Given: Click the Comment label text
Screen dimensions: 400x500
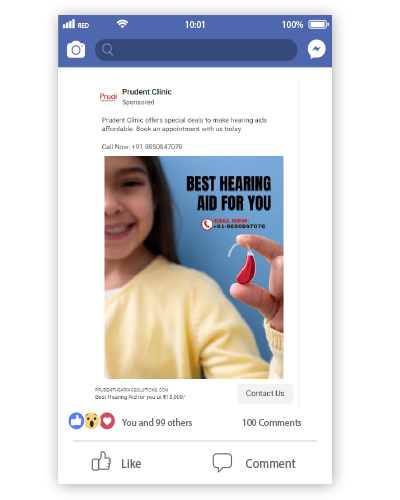Looking at the screenshot, I should (270, 464).
